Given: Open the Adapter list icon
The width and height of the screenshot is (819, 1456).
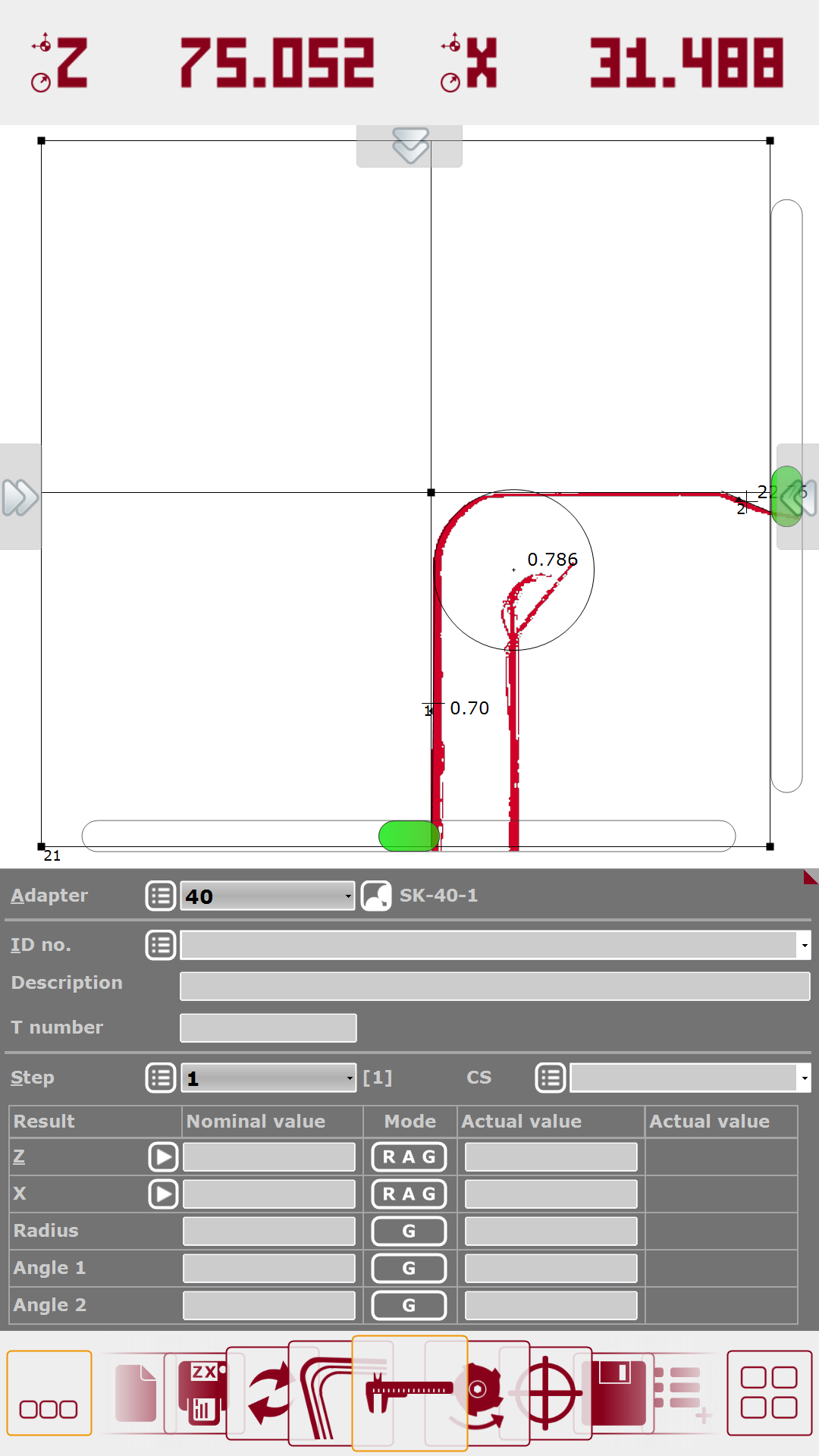Looking at the screenshot, I should (161, 896).
